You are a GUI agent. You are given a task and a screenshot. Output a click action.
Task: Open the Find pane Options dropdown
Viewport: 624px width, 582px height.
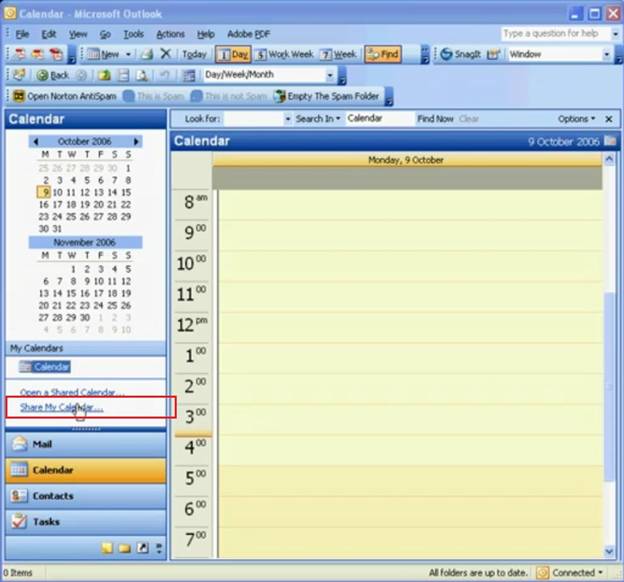(x=576, y=119)
